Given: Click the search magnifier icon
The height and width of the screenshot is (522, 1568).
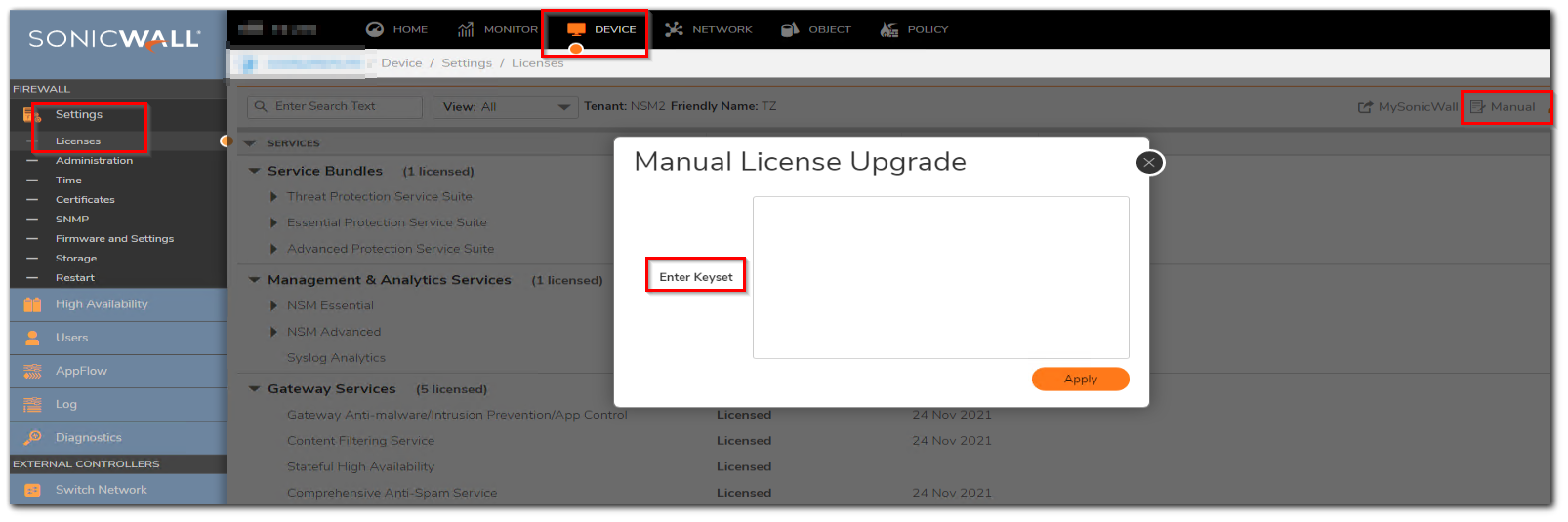Looking at the screenshot, I should 261,106.
